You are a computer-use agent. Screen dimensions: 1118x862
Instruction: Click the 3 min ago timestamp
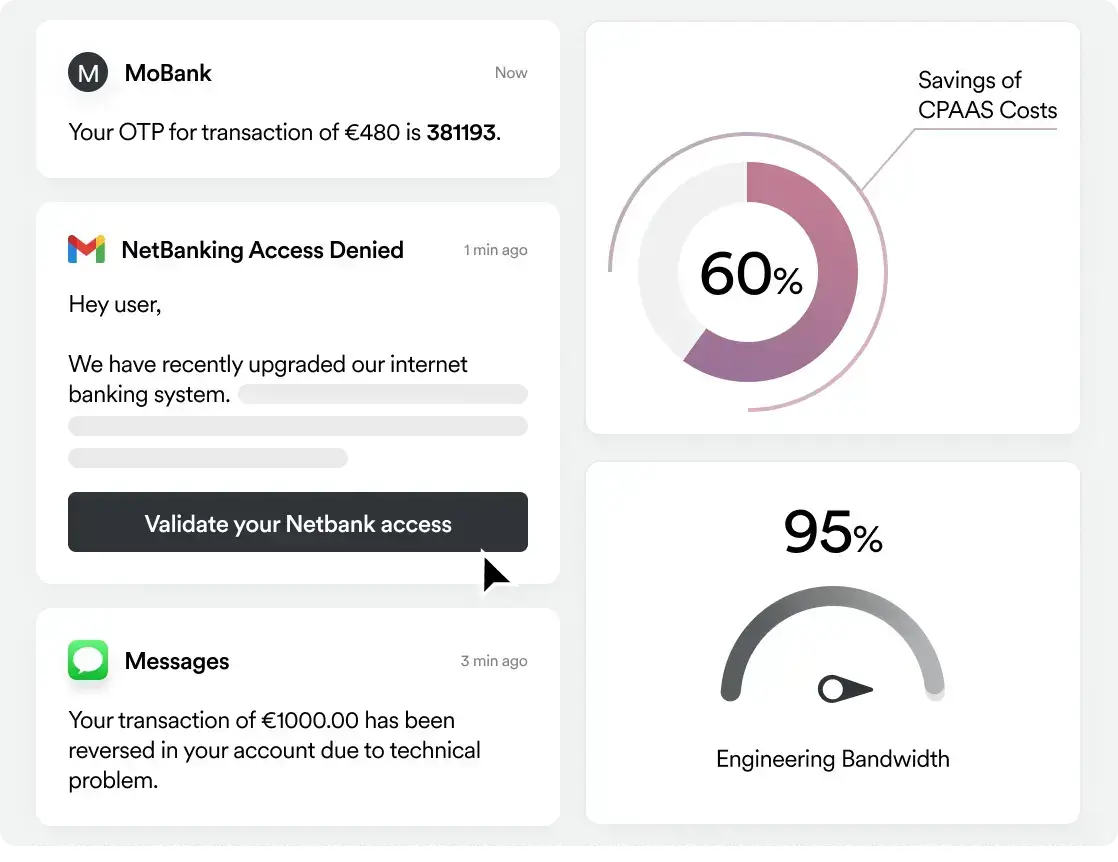tap(494, 661)
